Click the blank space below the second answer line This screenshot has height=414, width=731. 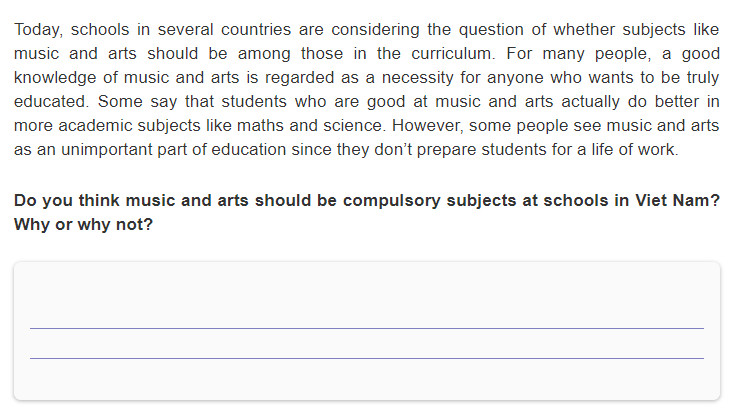(367, 379)
